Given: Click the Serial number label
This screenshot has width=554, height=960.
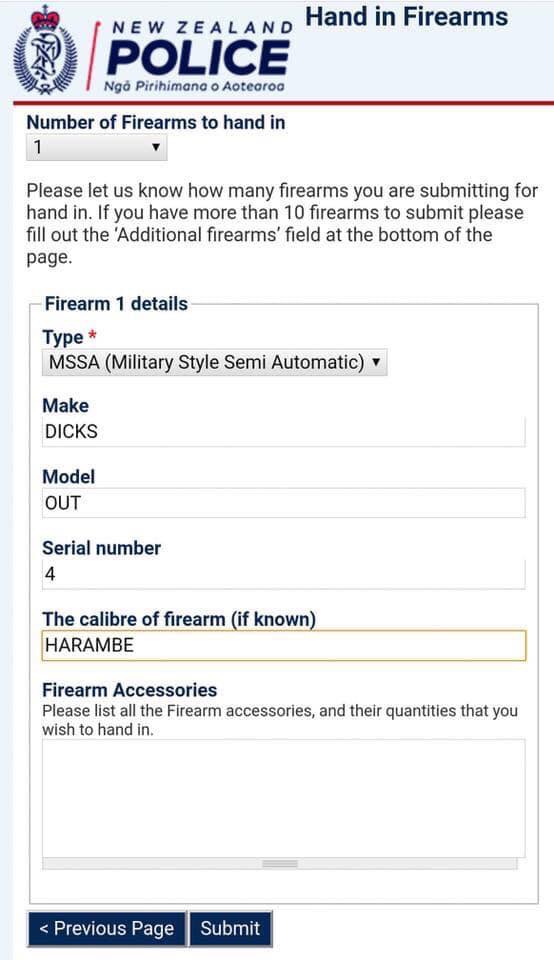Looking at the screenshot, I should (102, 547).
